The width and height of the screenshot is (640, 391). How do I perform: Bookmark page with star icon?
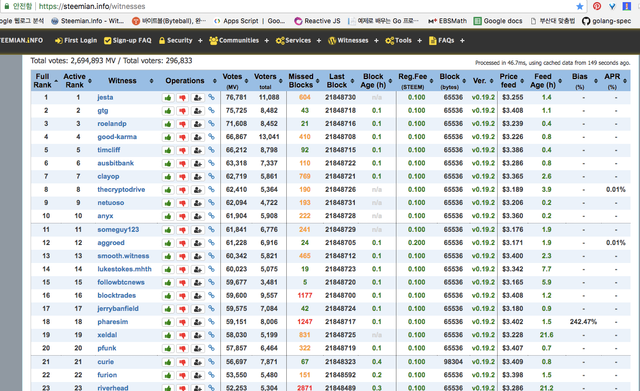[x=580, y=6]
